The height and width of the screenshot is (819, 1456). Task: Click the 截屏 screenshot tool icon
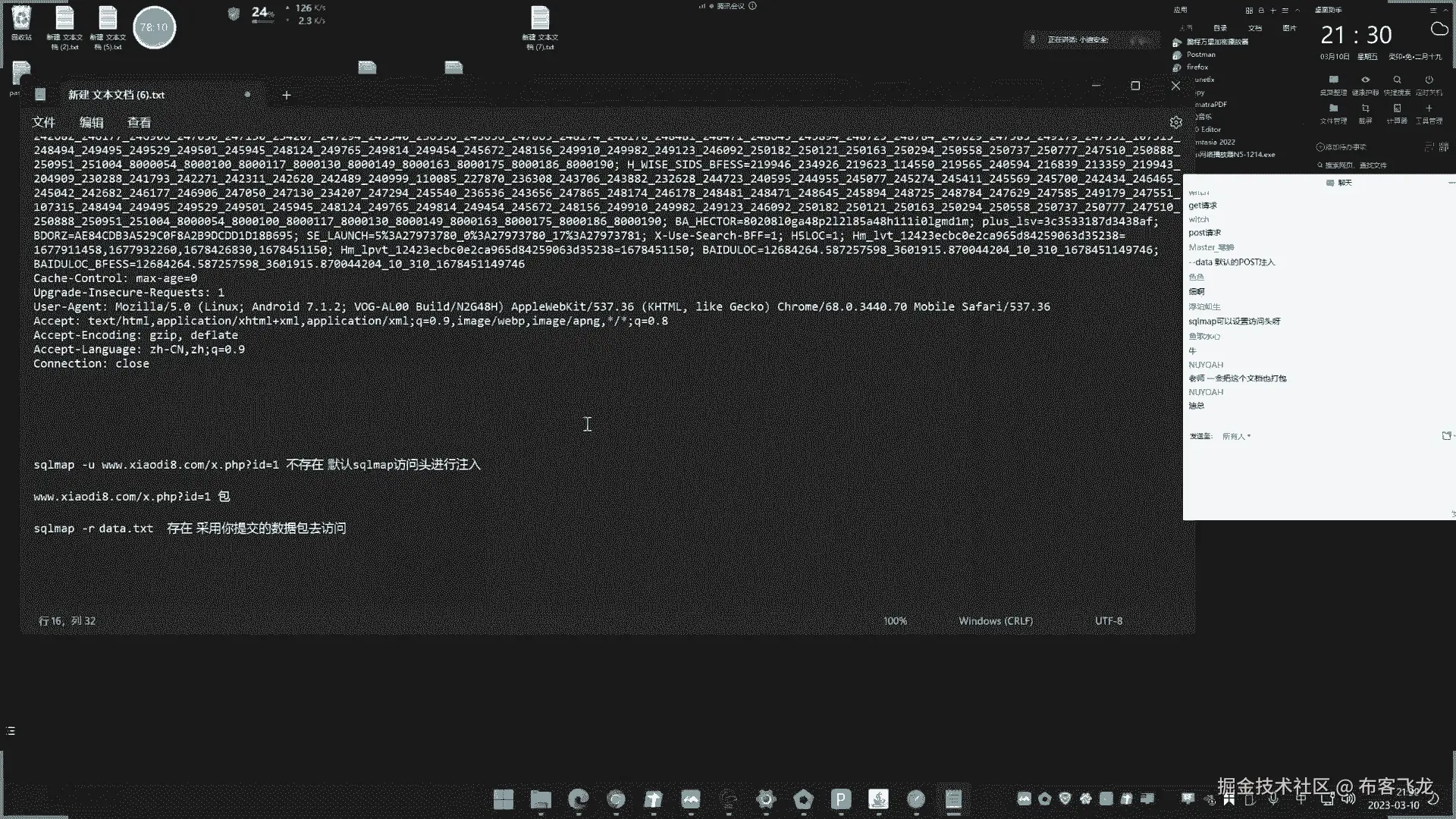[1365, 108]
